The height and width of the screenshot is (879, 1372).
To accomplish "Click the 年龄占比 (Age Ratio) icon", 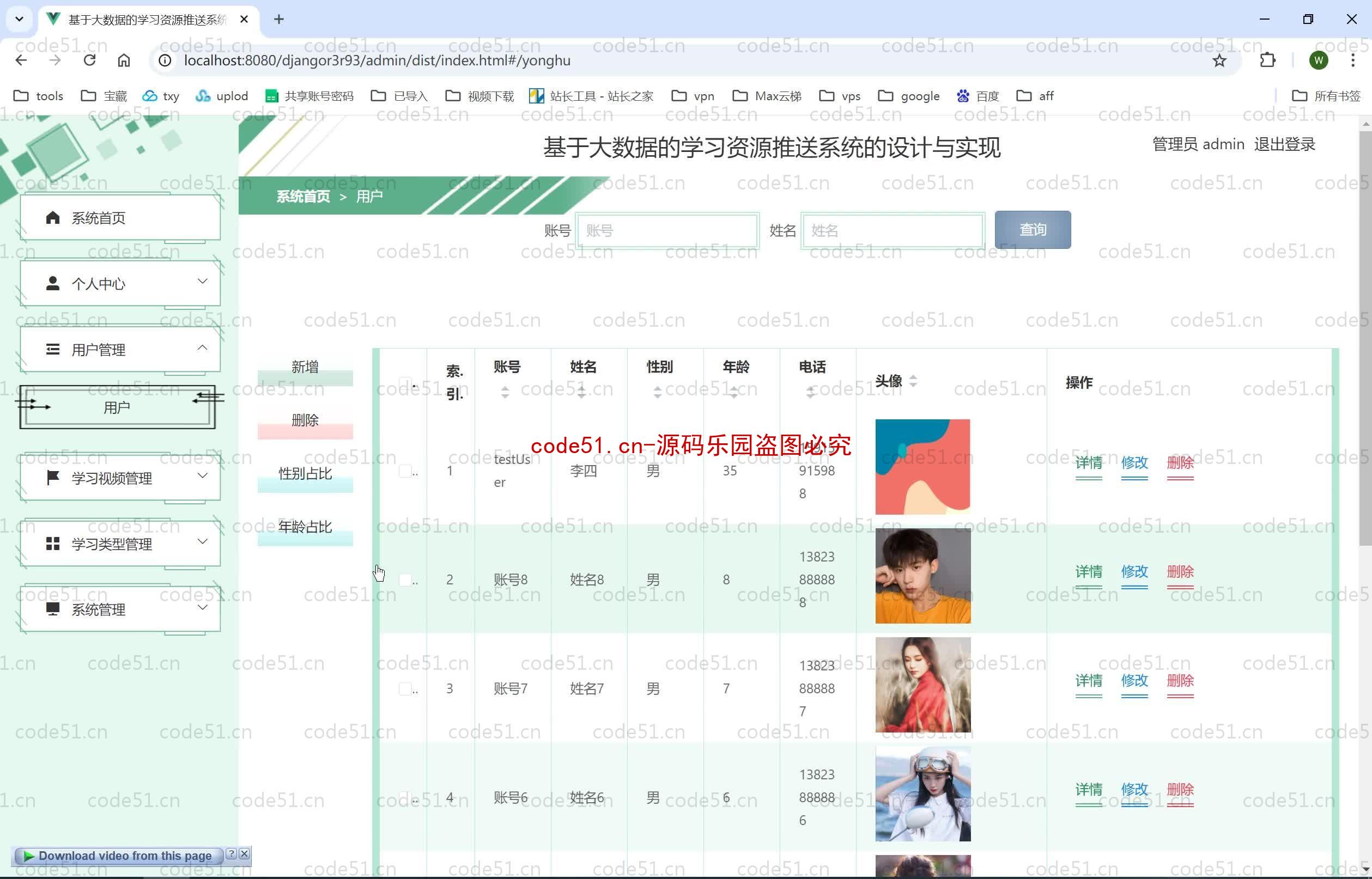I will (x=305, y=527).
